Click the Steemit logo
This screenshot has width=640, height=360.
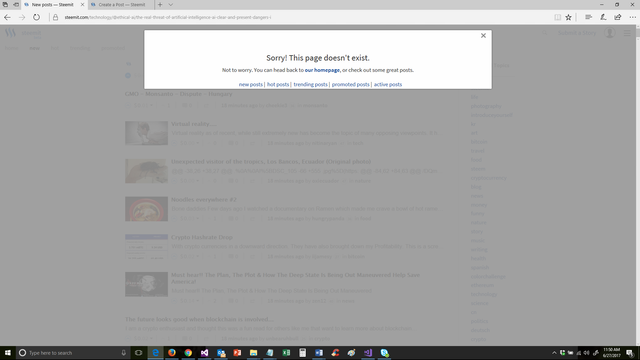pos(23,33)
